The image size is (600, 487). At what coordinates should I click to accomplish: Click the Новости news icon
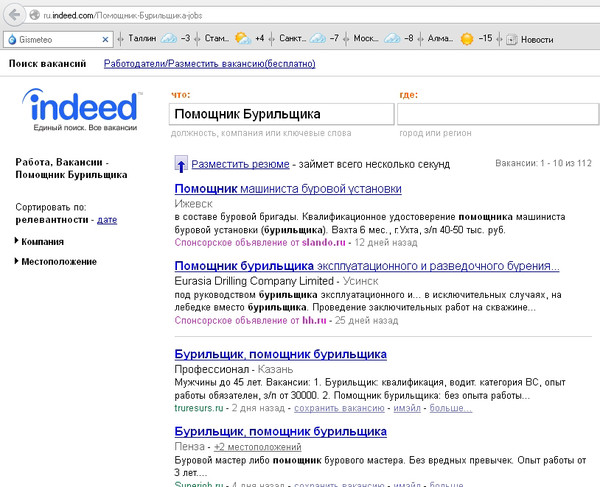(x=512, y=39)
